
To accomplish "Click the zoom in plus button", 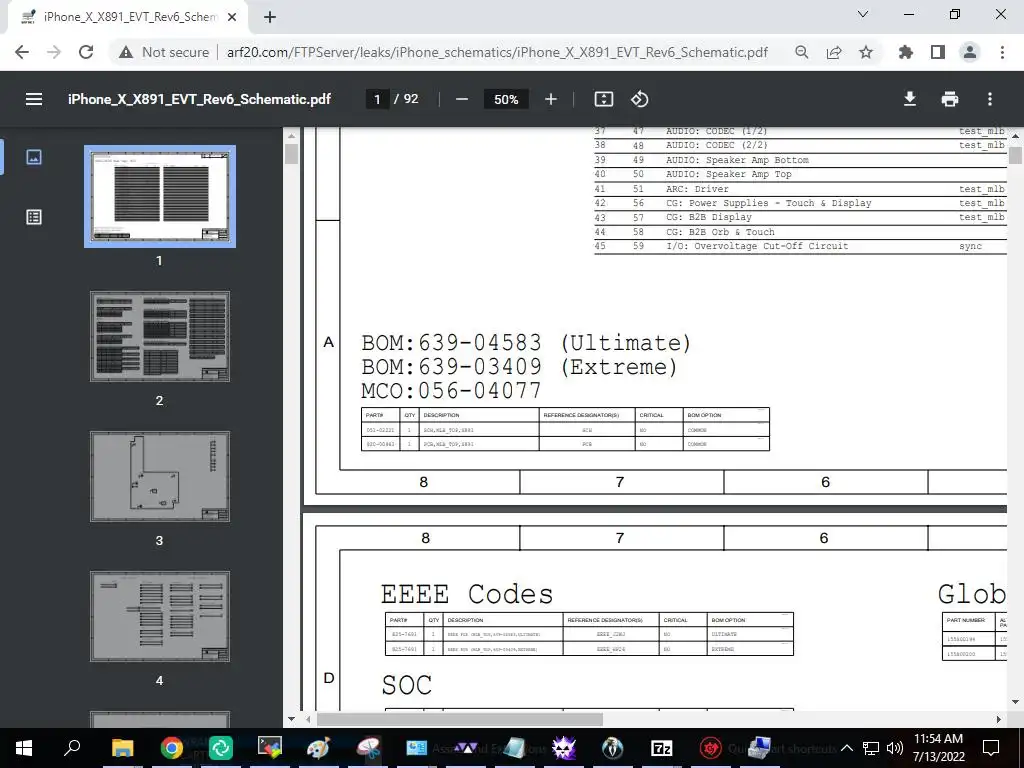I will pos(551,99).
